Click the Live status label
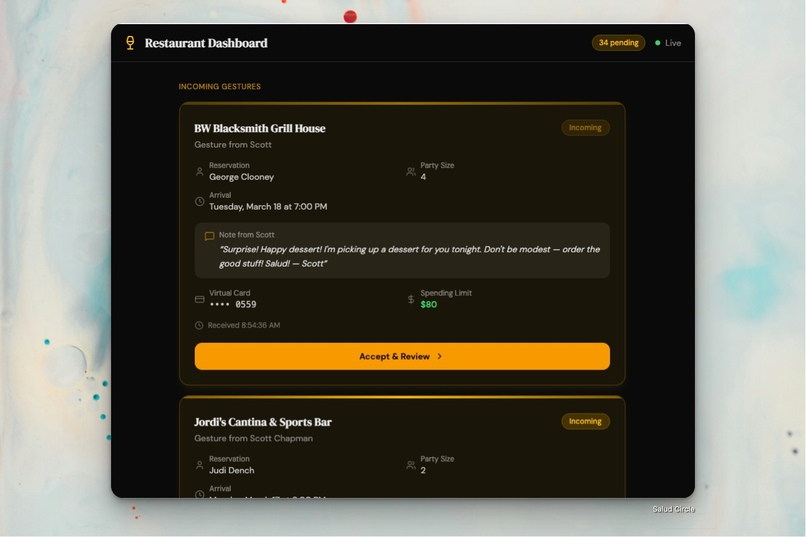The width and height of the screenshot is (806, 537). coord(673,43)
